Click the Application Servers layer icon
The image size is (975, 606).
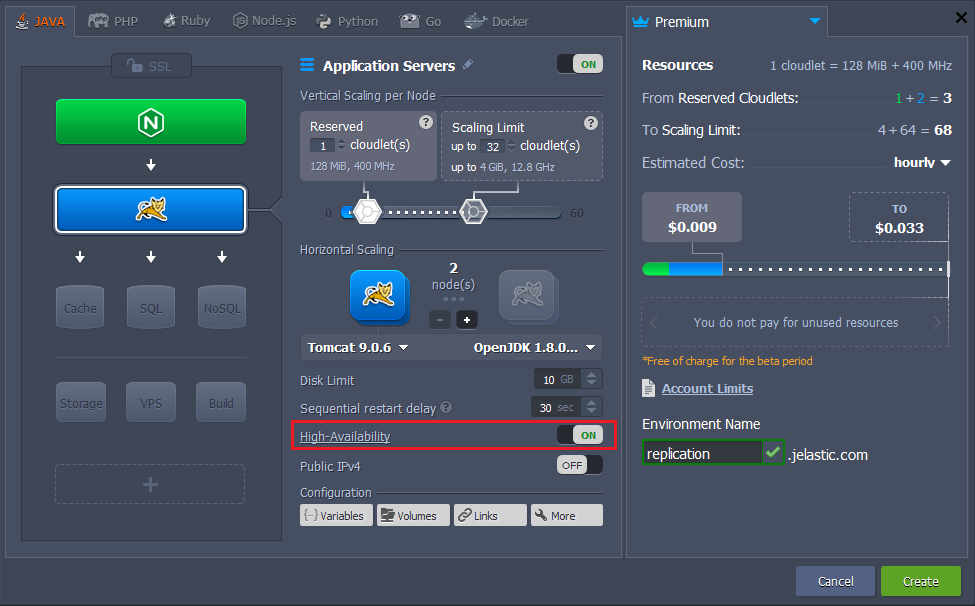pos(307,65)
